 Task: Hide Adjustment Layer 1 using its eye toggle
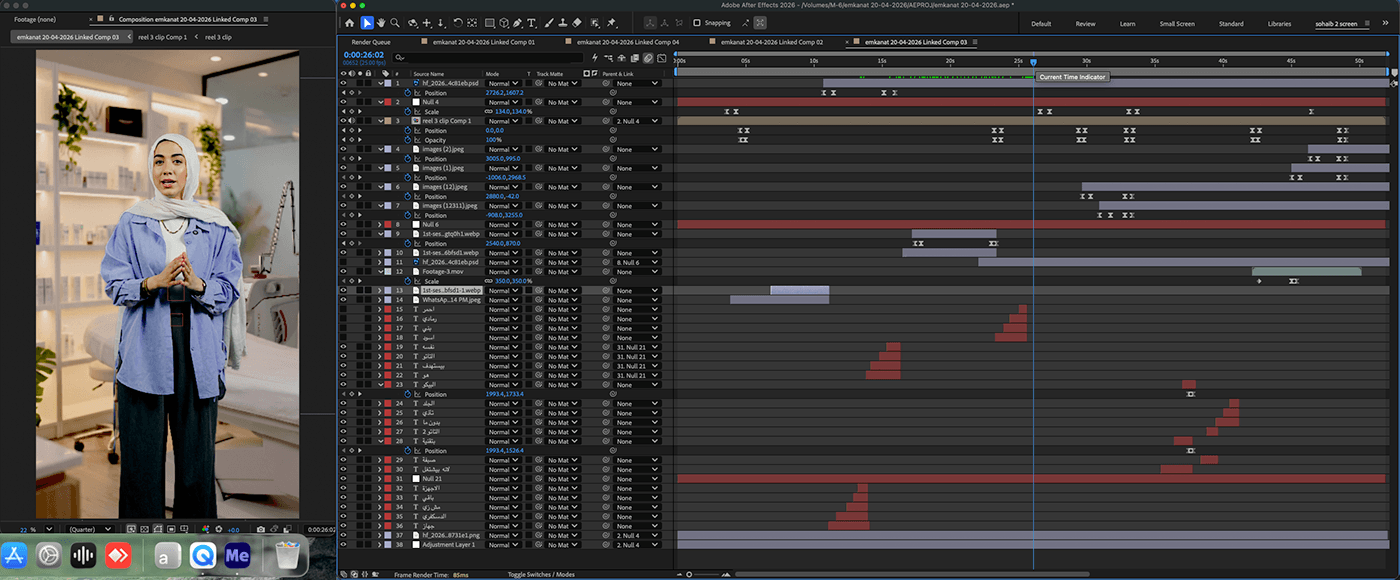point(343,545)
